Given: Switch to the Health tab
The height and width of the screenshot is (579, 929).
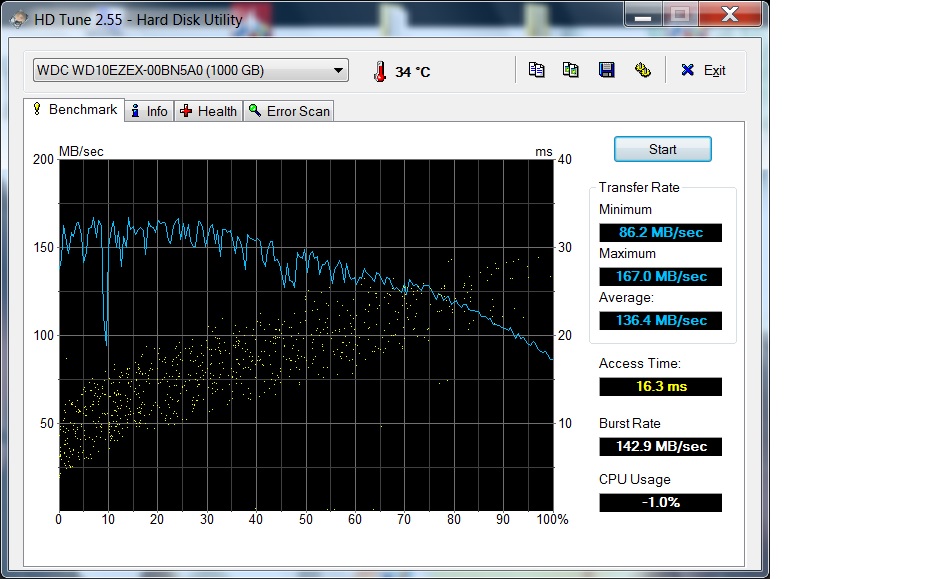Looking at the screenshot, I should pyautogui.click(x=208, y=111).
